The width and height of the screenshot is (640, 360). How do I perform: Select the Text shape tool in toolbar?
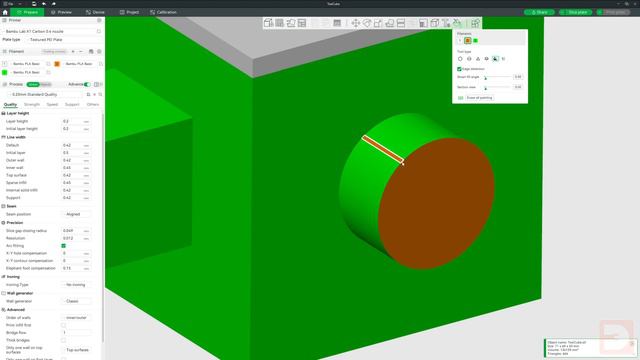[x=446, y=23]
